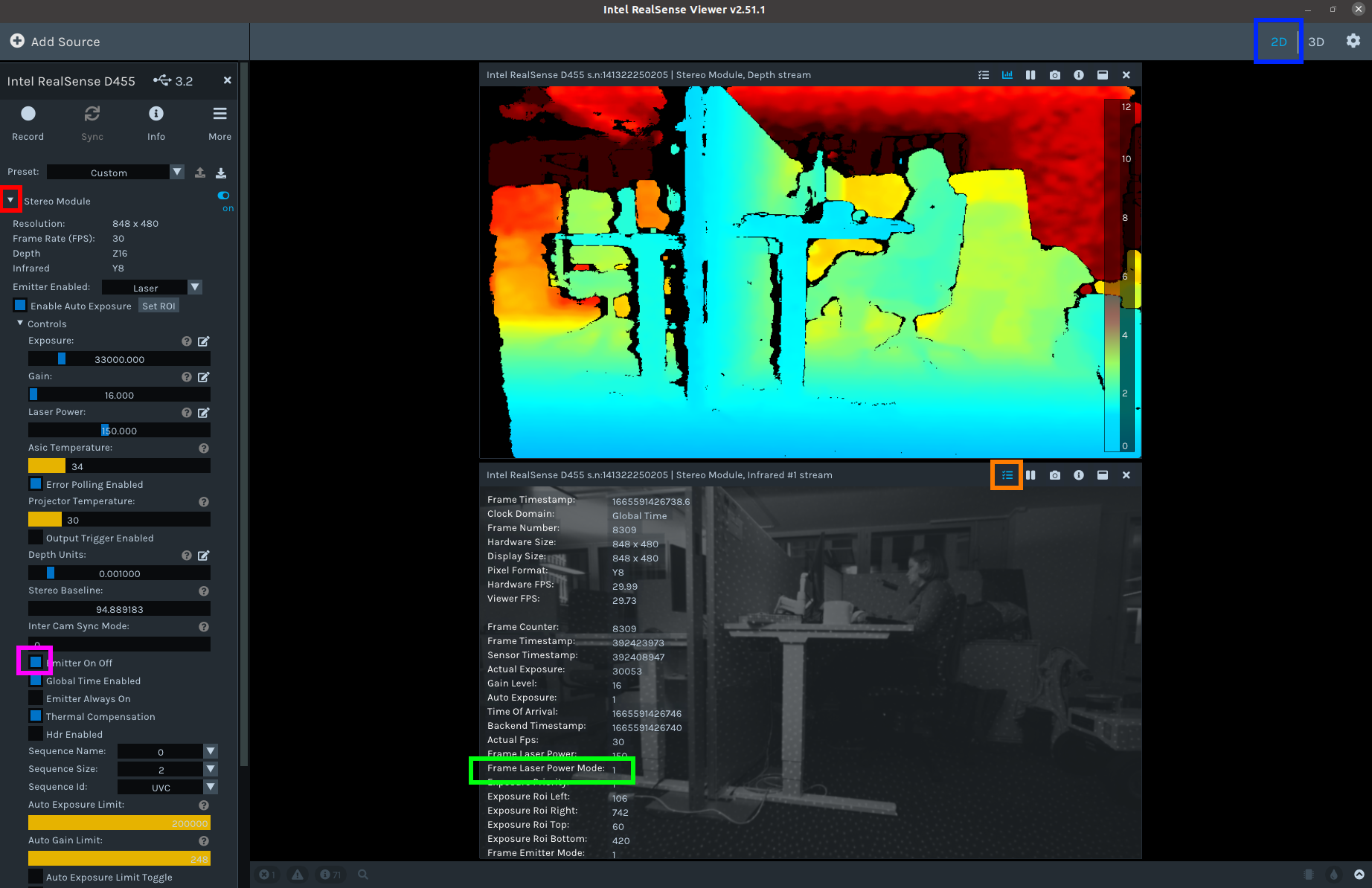This screenshot has height=888, width=1372.
Task: Enable Emitter Always On
Action: (36, 698)
